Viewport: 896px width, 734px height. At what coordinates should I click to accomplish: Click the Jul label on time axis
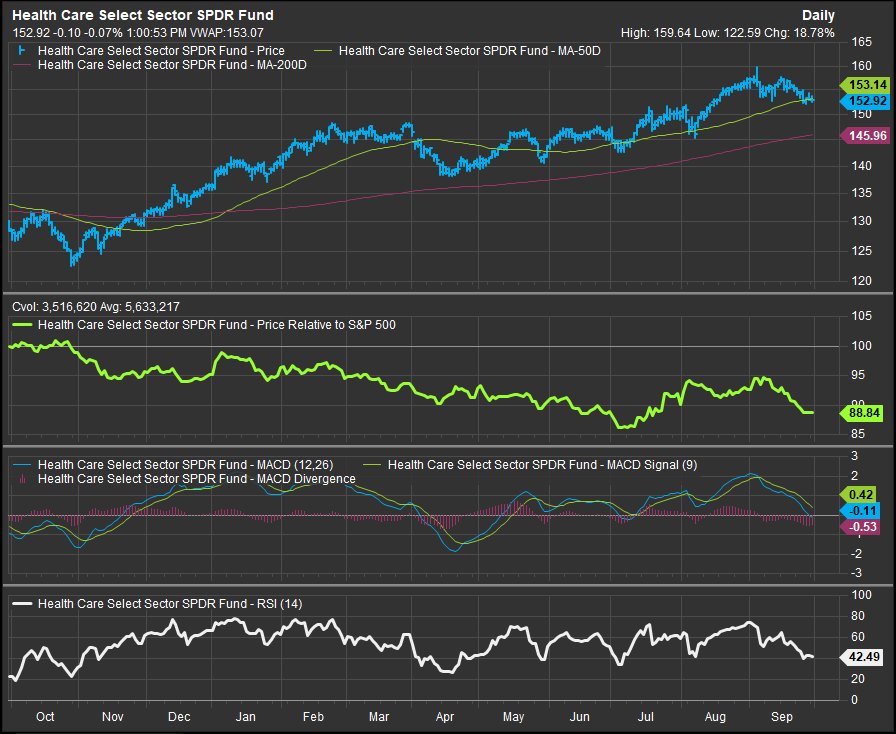point(646,717)
